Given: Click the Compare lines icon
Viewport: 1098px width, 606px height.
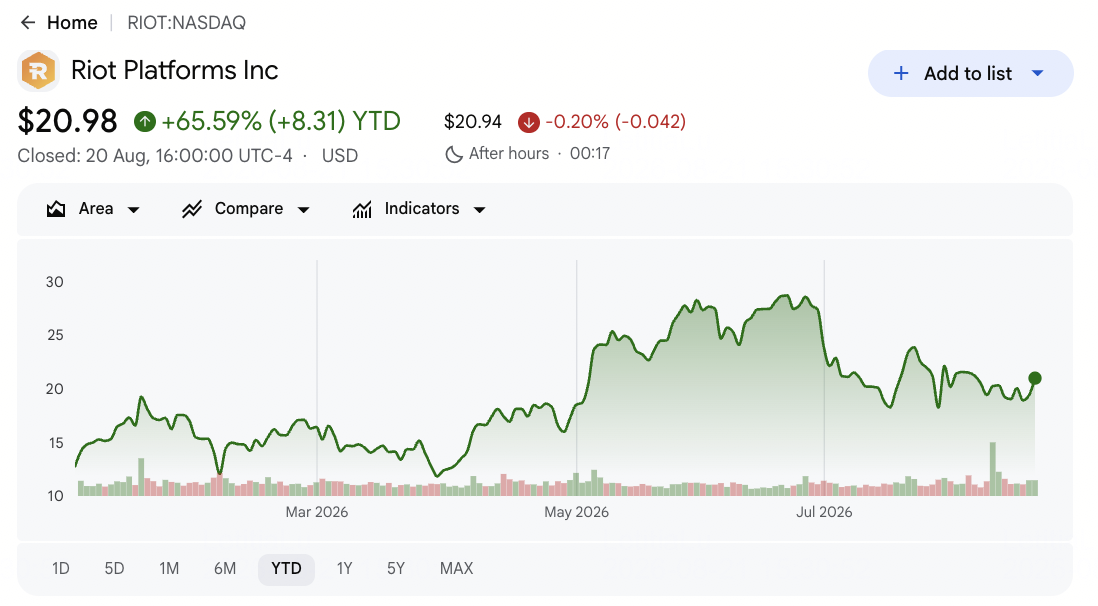Looking at the screenshot, I should [192, 209].
